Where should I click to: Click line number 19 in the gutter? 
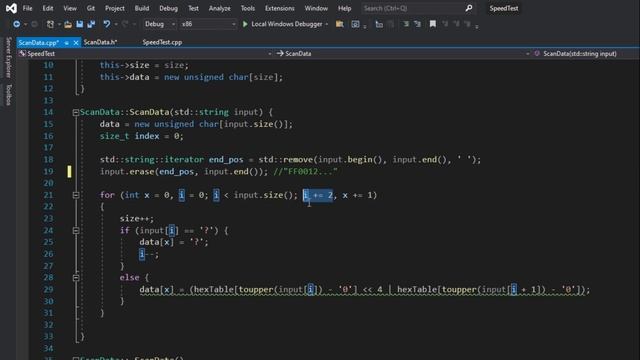[48, 171]
